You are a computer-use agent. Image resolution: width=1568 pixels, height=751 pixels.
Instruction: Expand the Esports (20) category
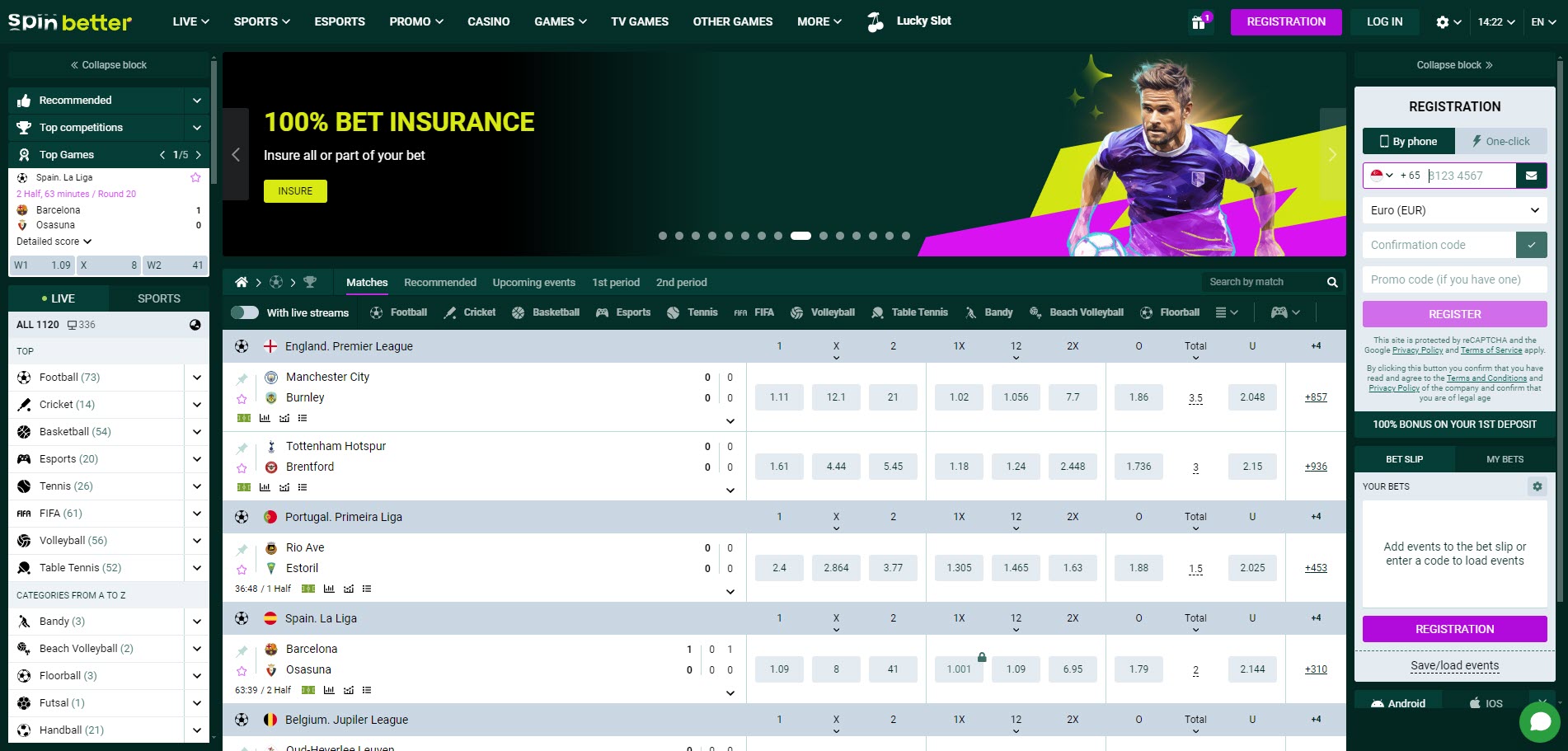197,459
